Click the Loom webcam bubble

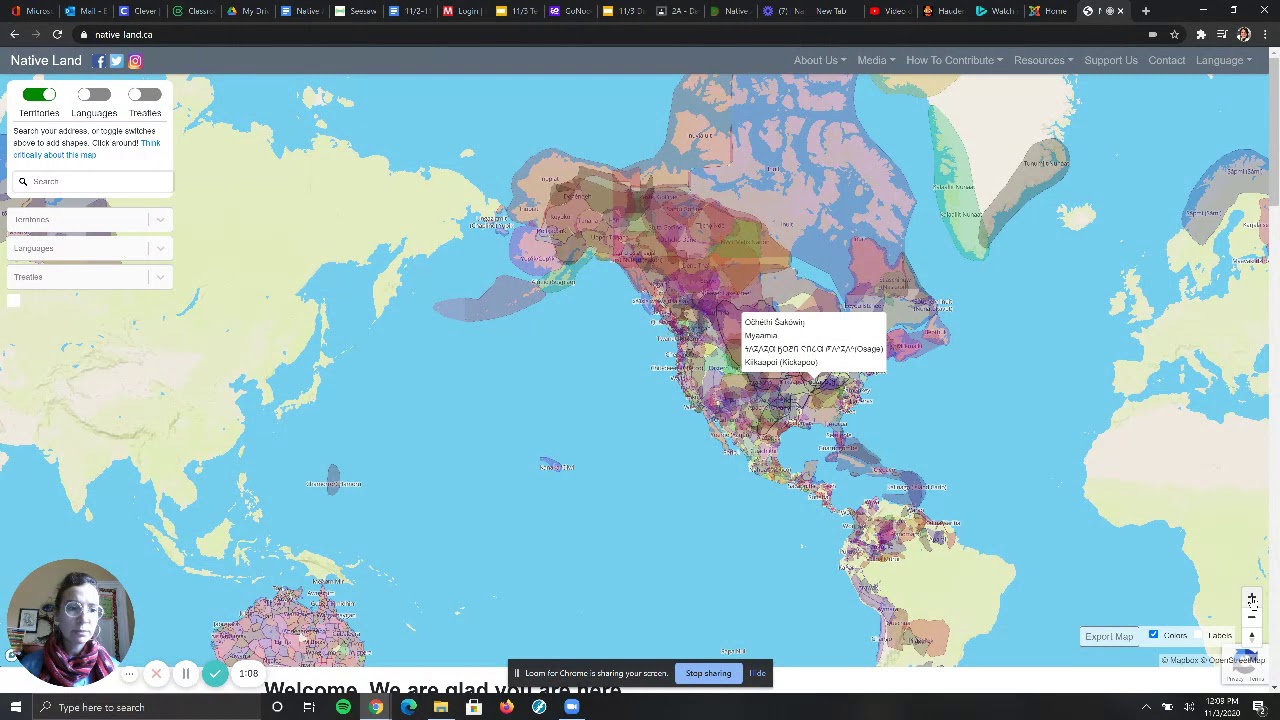click(70, 622)
